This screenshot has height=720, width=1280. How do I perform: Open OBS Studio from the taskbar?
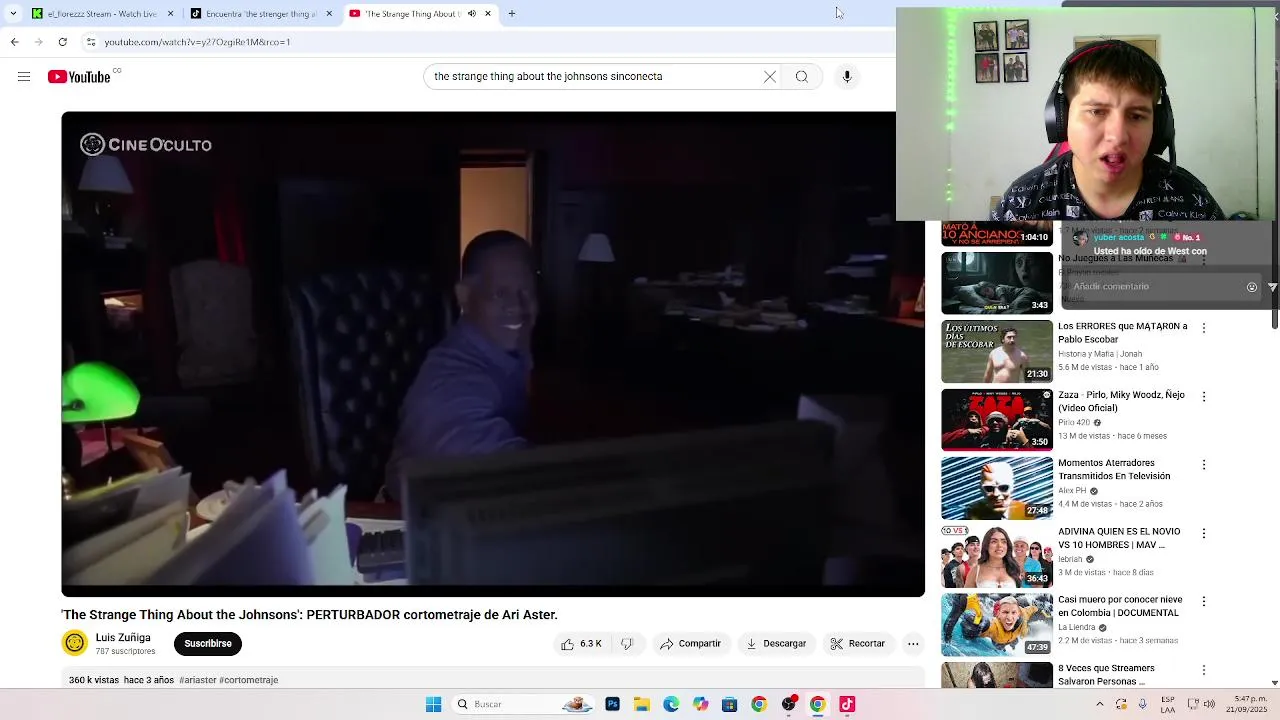pyautogui.click(x=788, y=705)
